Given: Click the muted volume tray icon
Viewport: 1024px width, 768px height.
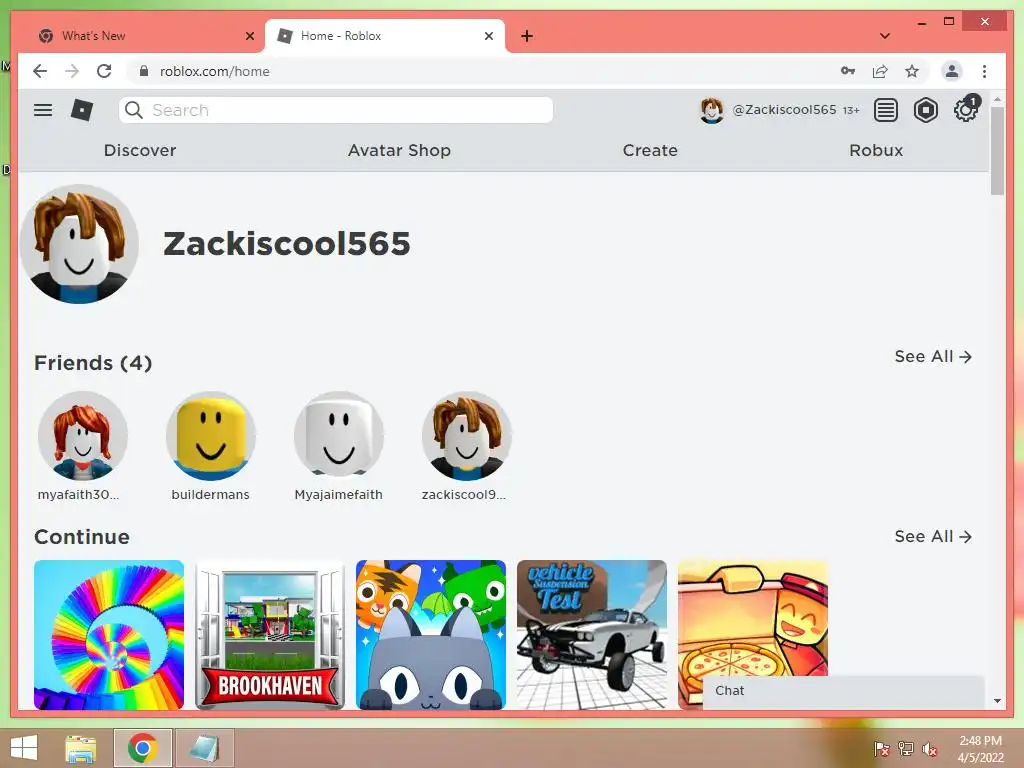Looking at the screenshot, I should [x=930, y=749].
